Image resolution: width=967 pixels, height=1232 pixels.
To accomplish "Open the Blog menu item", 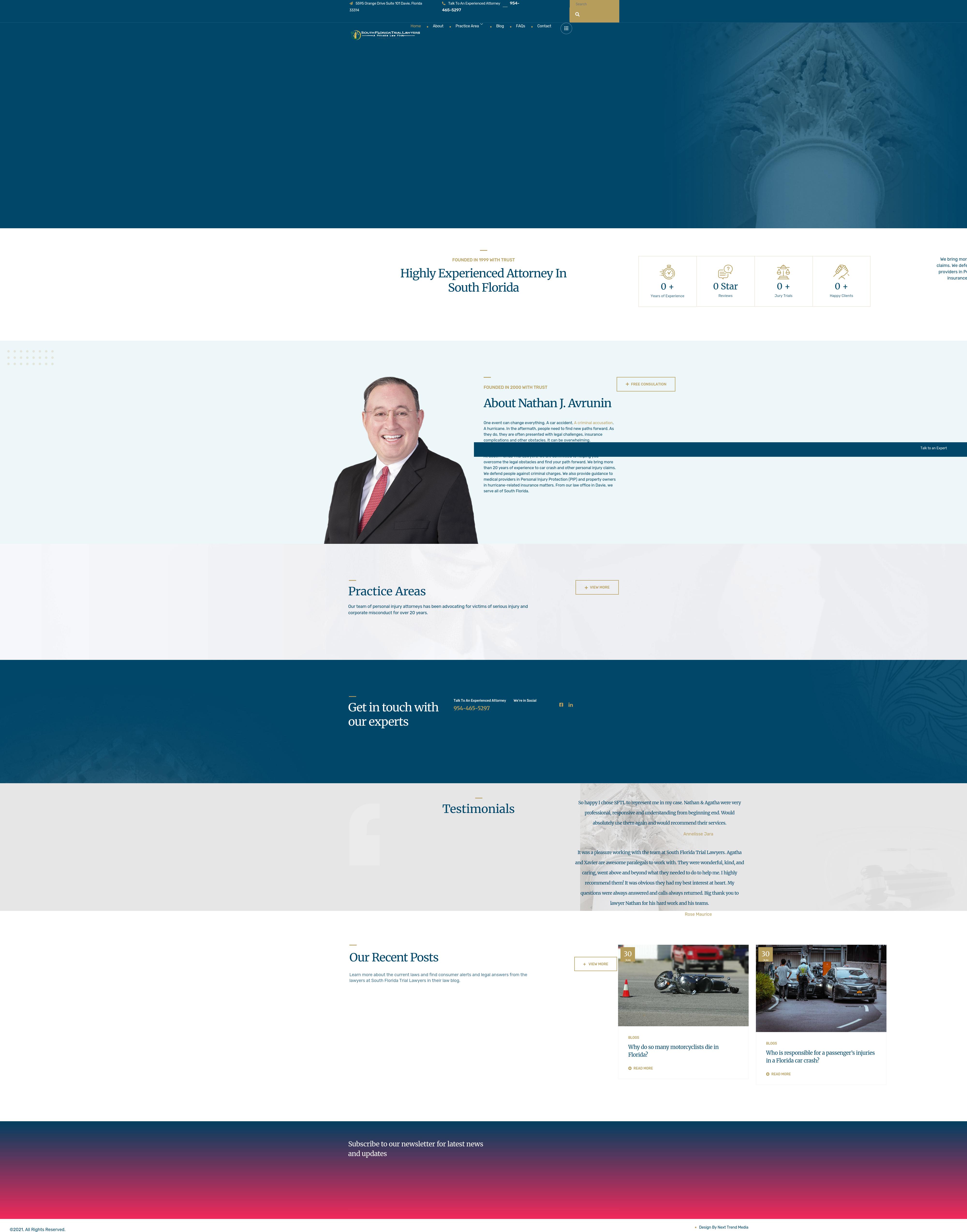I will point(500,26).
